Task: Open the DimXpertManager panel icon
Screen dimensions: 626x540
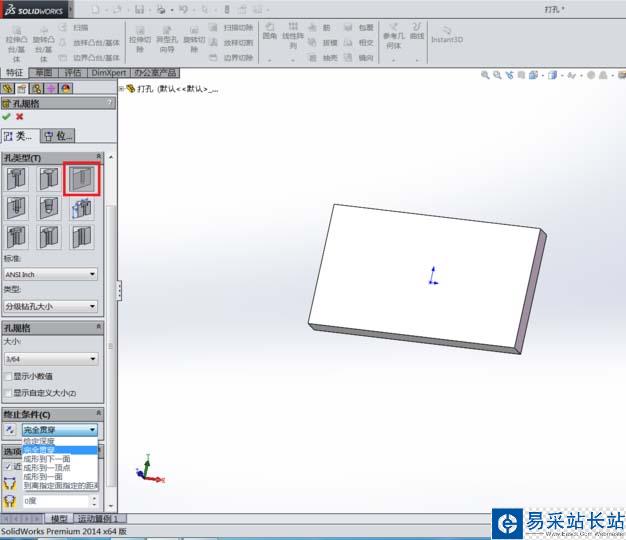Action: [51, 88]
